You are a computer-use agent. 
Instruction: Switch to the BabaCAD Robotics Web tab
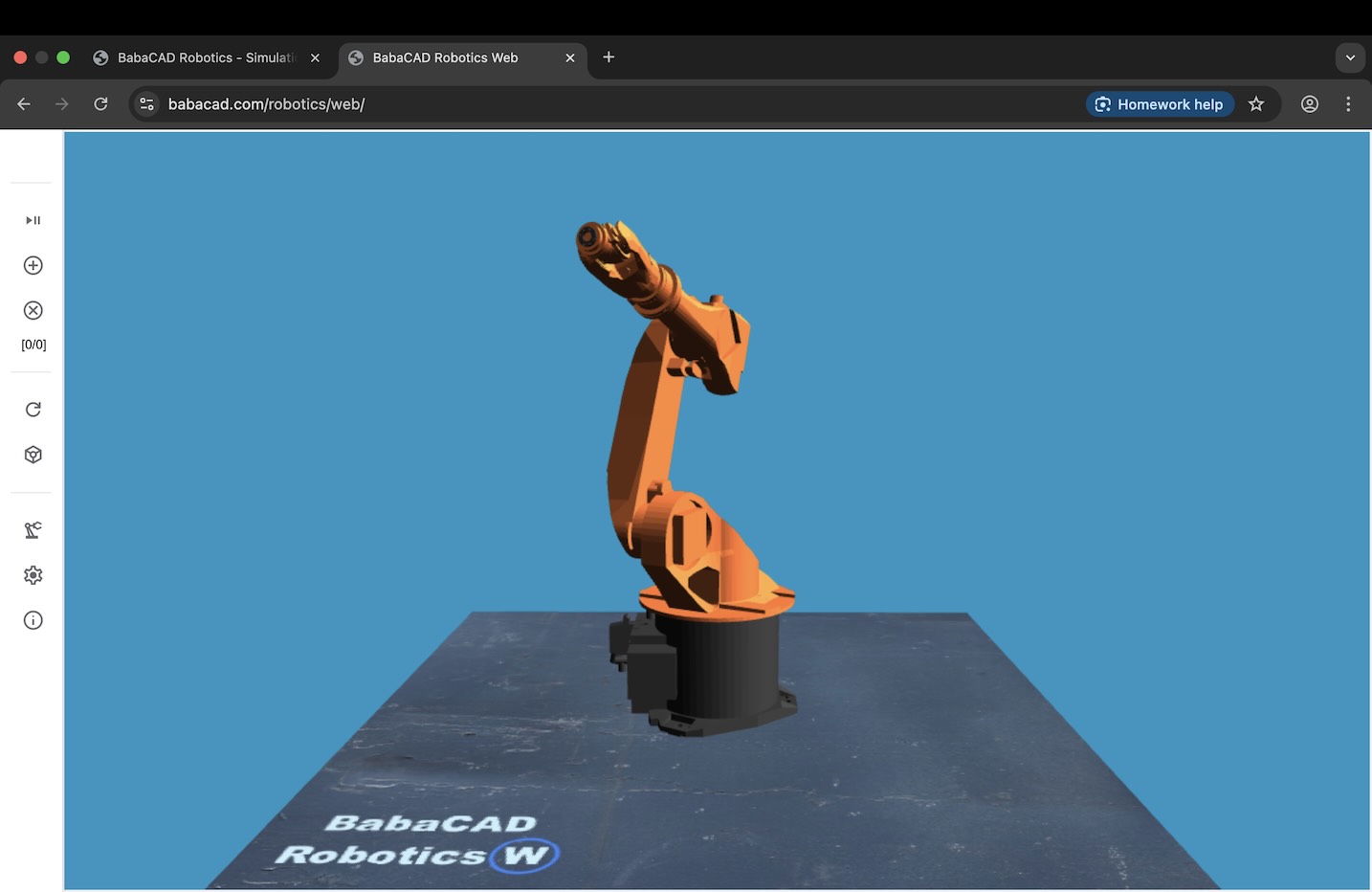(446, 57)
